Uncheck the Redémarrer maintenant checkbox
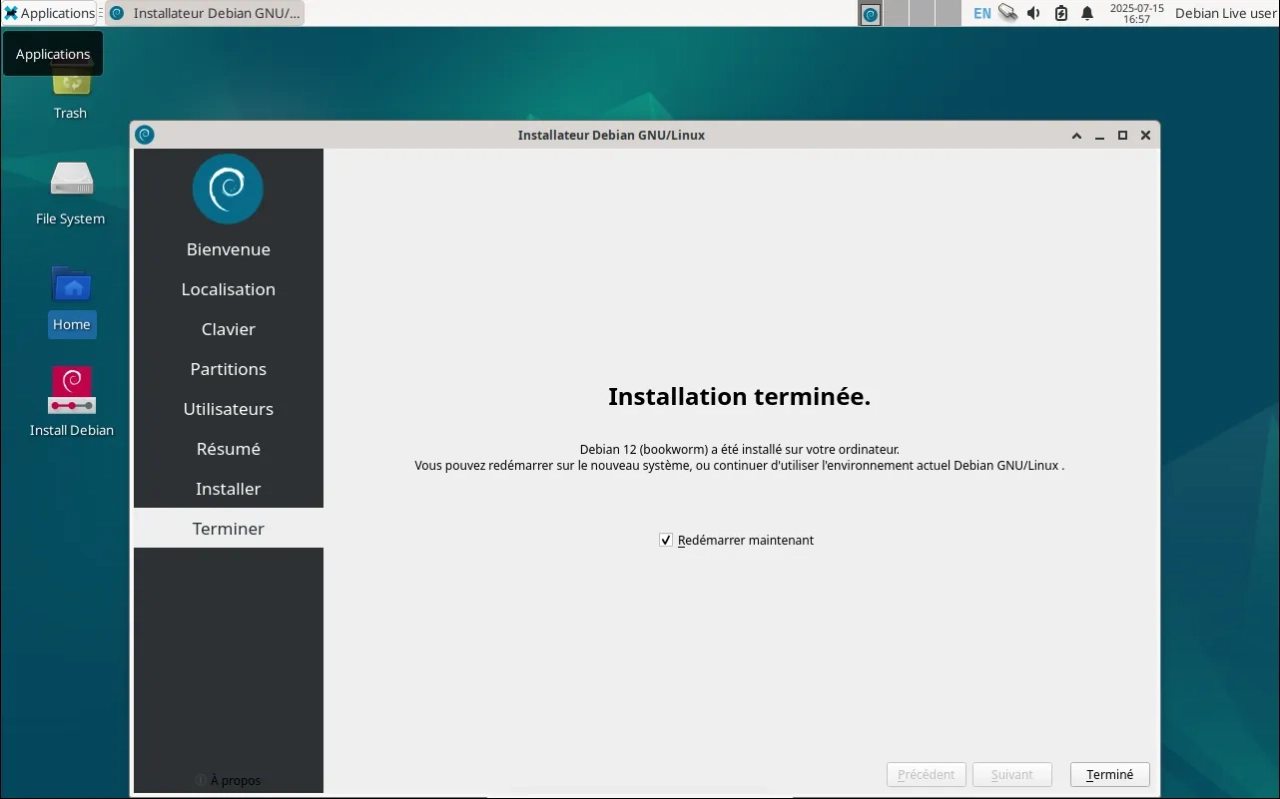The width and height of the screenshot is (1280, 799). [x=666, y=540]
